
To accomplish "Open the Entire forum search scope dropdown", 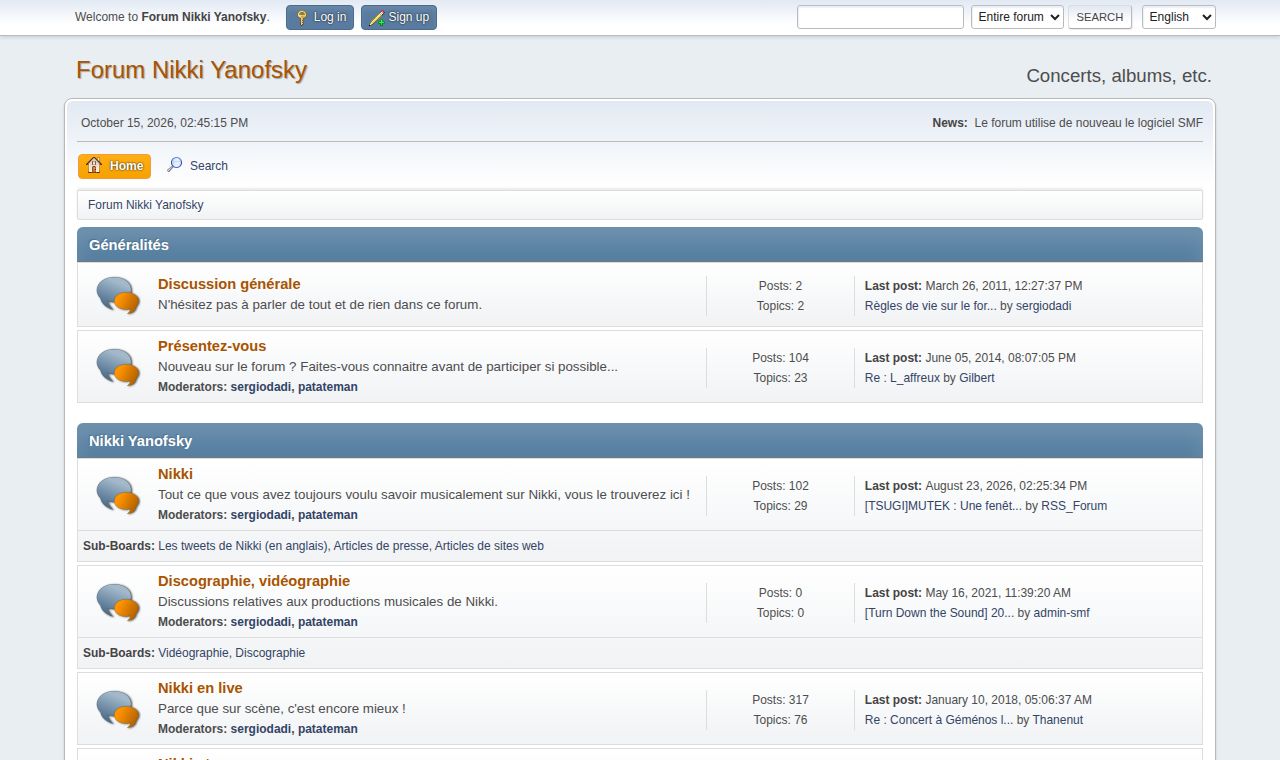I will coord(1017,17).
